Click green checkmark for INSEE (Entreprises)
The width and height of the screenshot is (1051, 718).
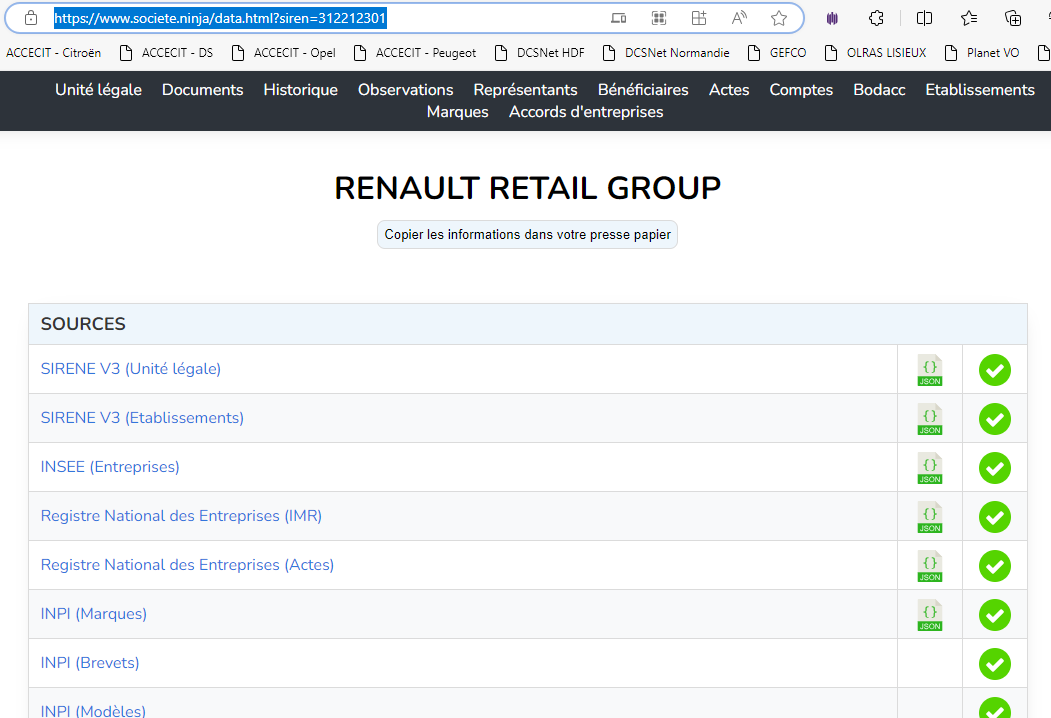click(995, 468)
